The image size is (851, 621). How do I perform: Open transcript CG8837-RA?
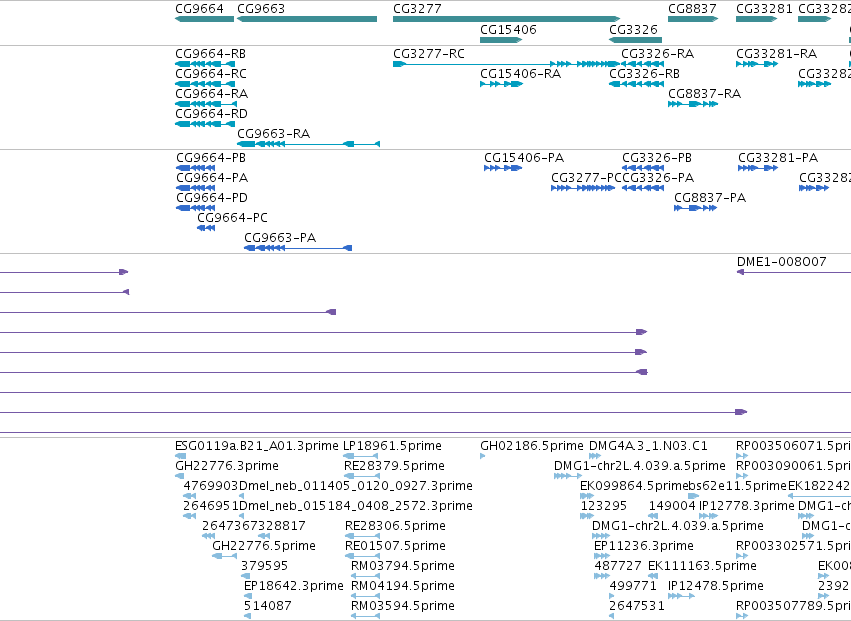(x=704, y=94)
